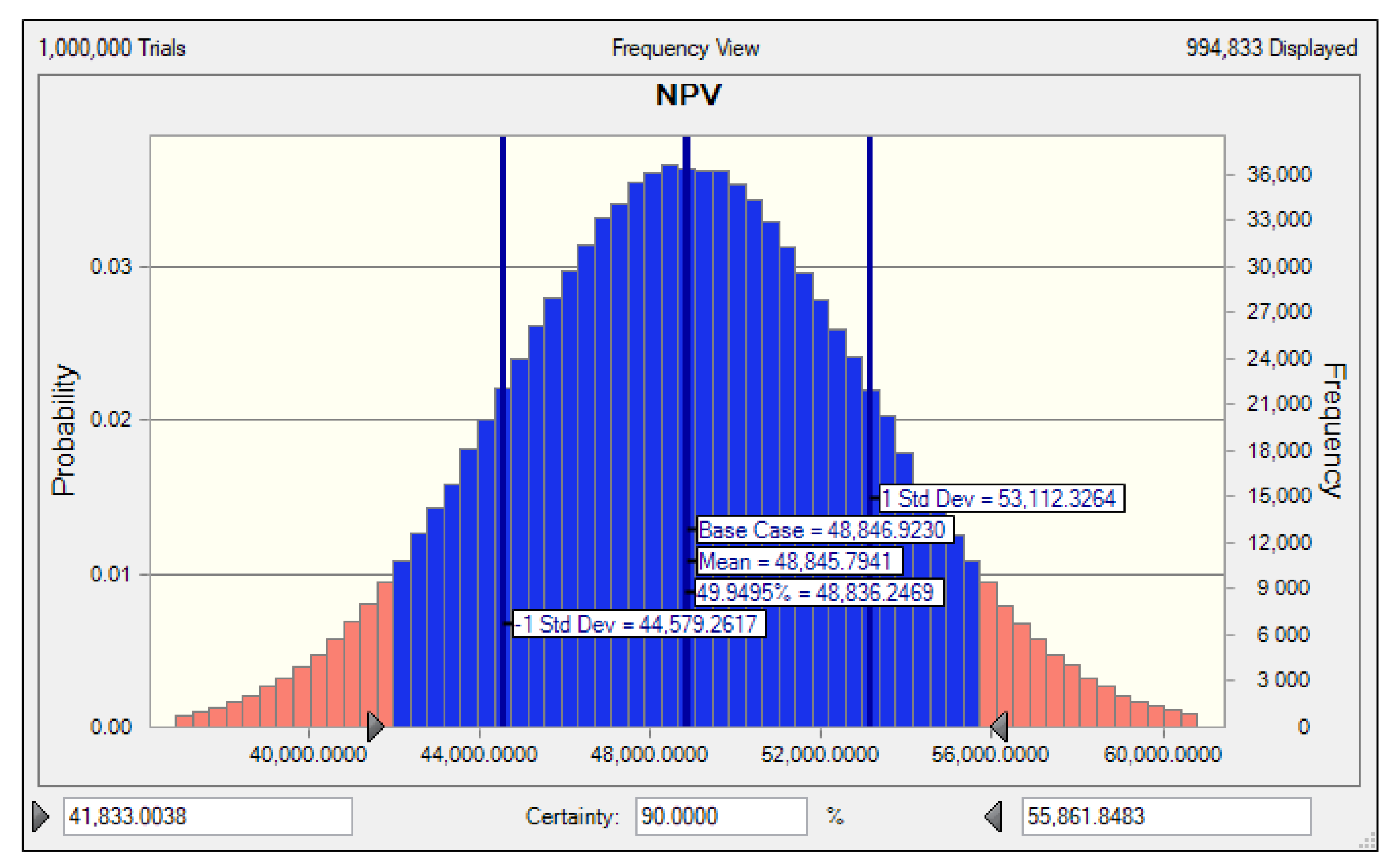Click the upper bound arrow icon beside 55,861.8483
Image resolution: width=1399 pixels, height=868 pixels.
994,816
